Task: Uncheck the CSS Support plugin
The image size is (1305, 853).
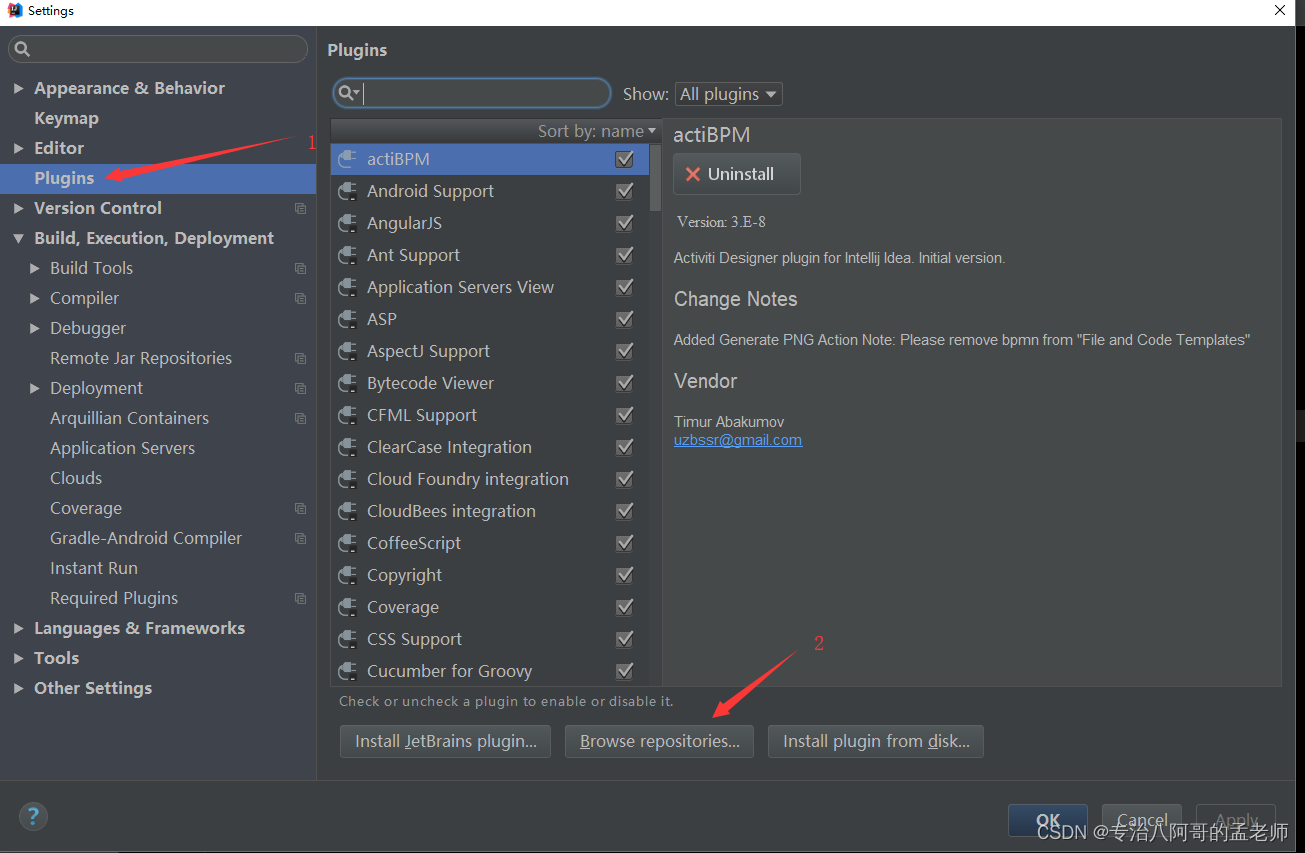Action: 625,639
